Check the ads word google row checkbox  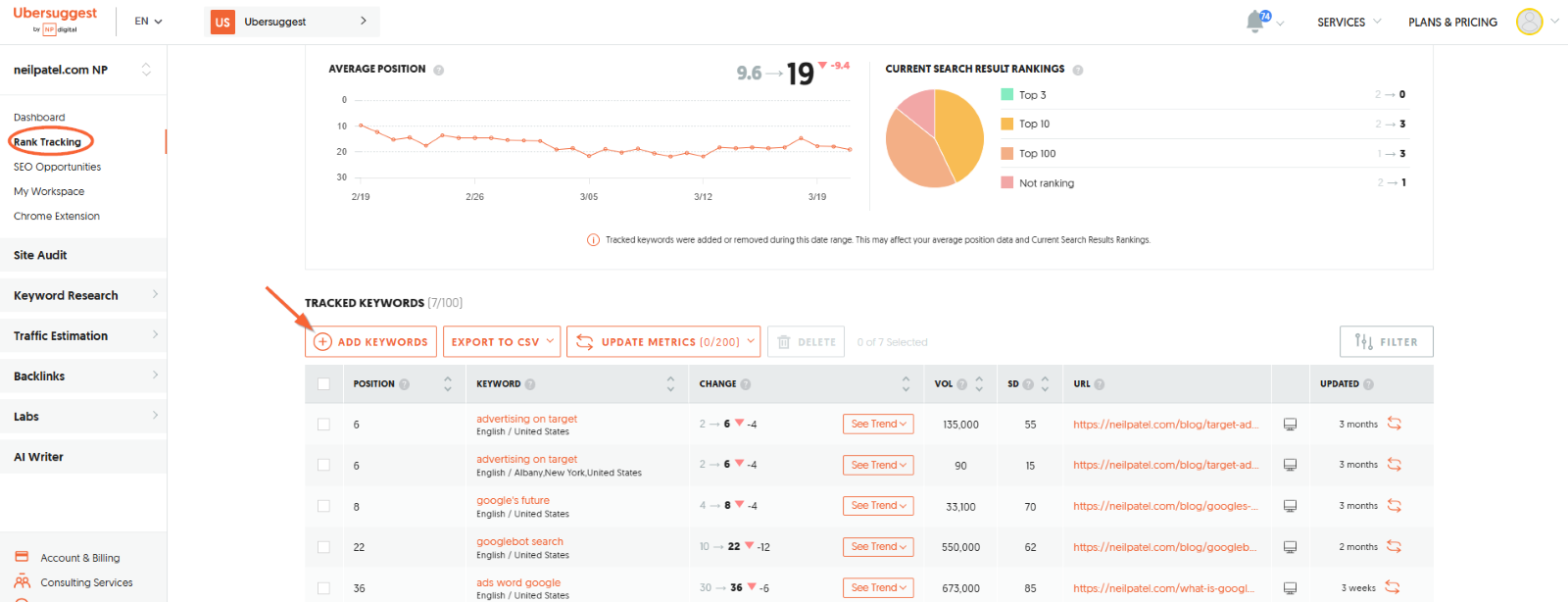[323, 588]
